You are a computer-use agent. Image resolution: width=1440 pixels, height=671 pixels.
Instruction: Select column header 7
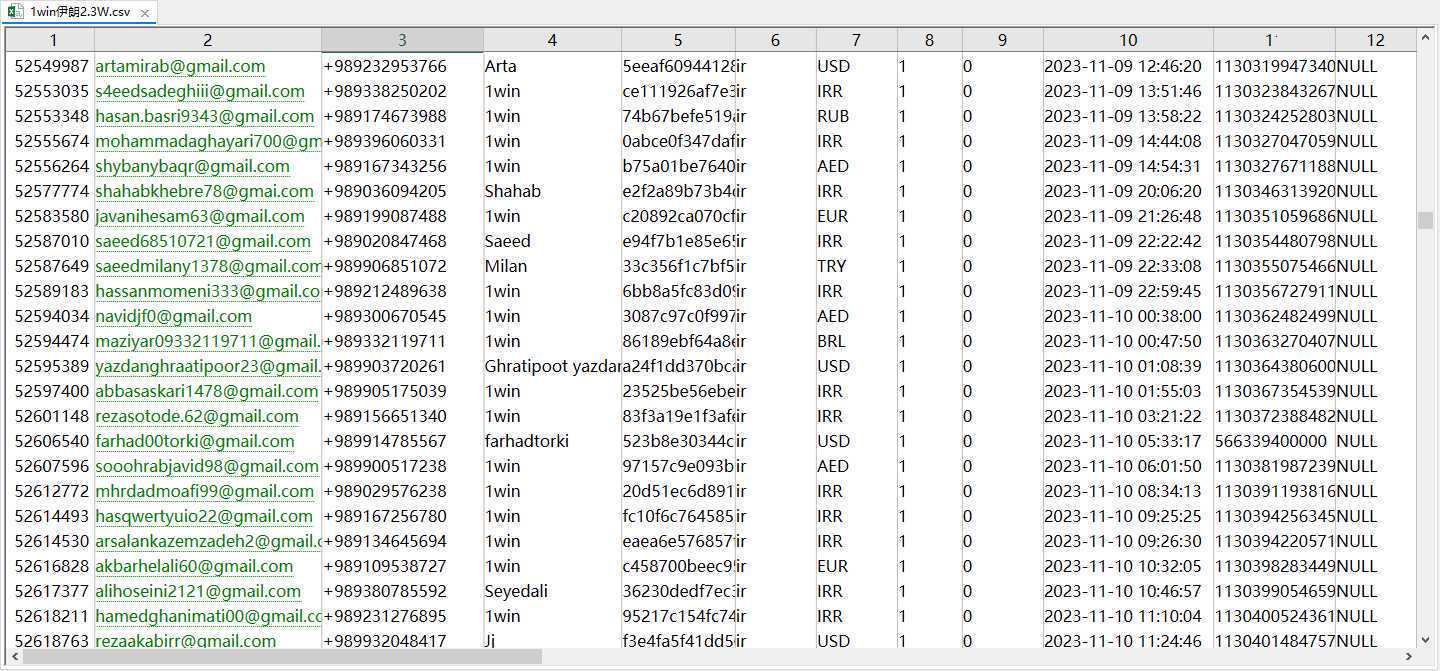pyautogui.click(x=856, y=40)
